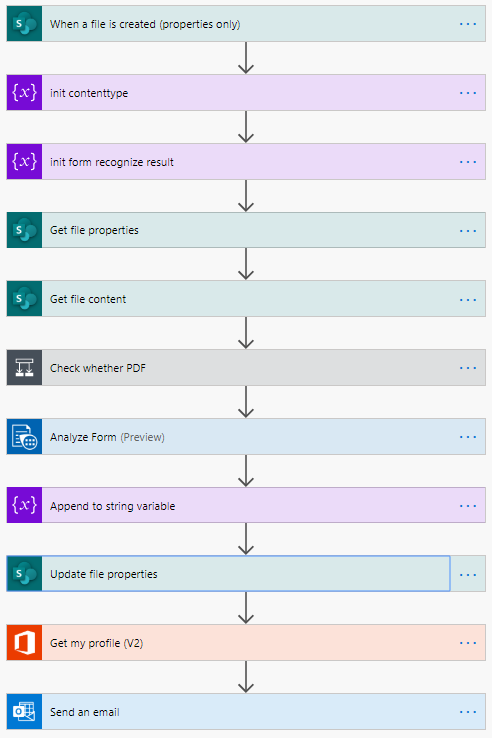Click the arrow between Get file content and Check whether PDF
Image resolution: width=492 pixels, height=738 pixels.
click(246, 333)
